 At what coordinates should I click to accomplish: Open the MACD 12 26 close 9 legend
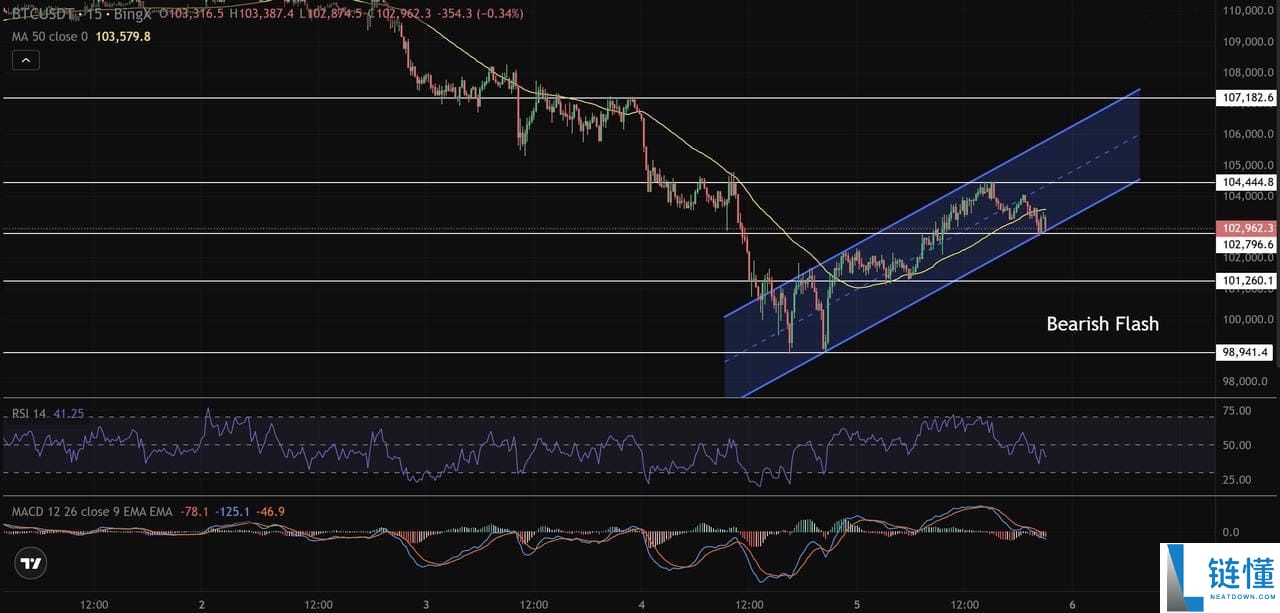pyautogui.click(x=91, y=511)
